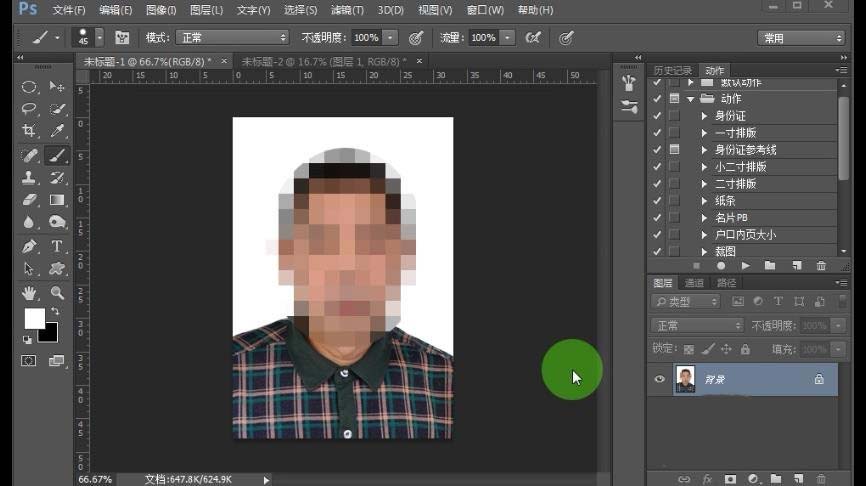
Task: Select the Crop tool
Action: [29, 131]
